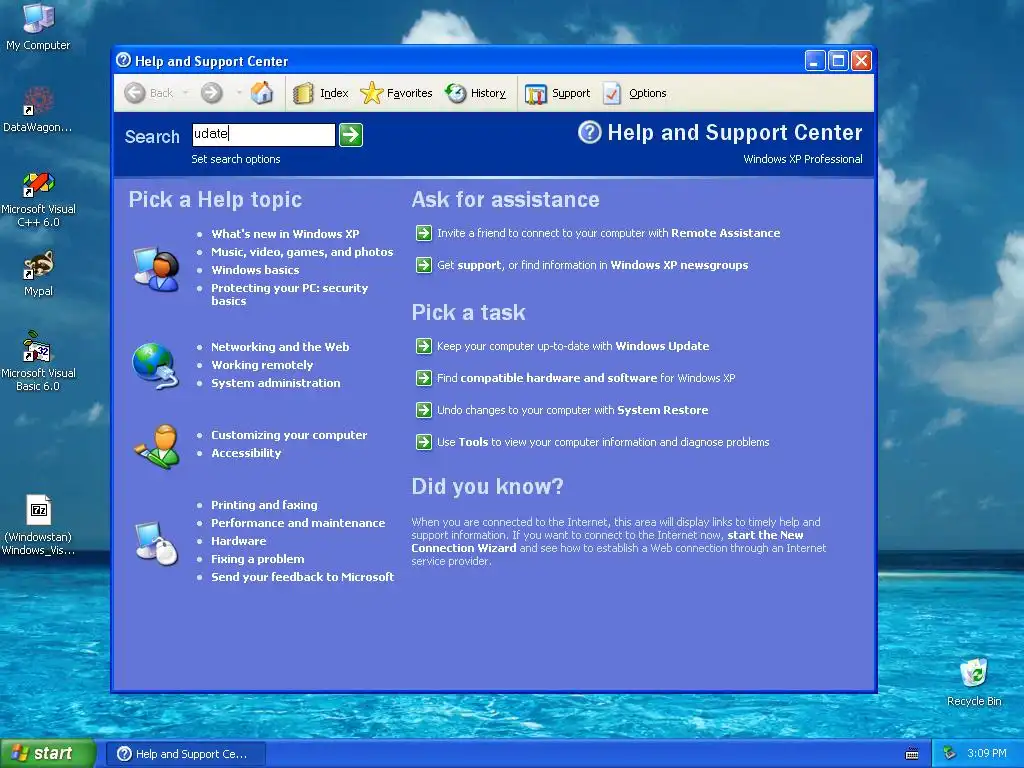Click the green search go arrow

pos(351,135)
